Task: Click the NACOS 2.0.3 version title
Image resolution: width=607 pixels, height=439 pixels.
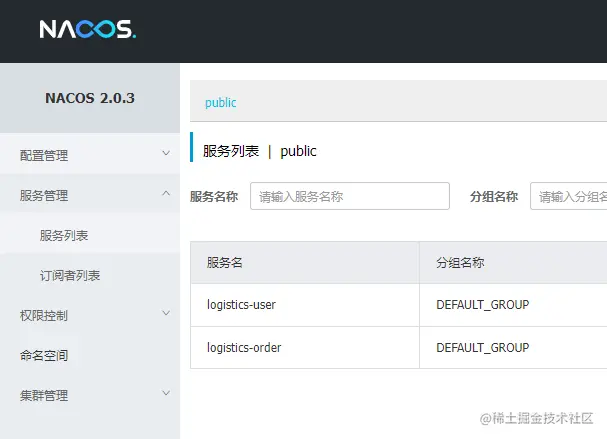Action: [x=90, y=98]
